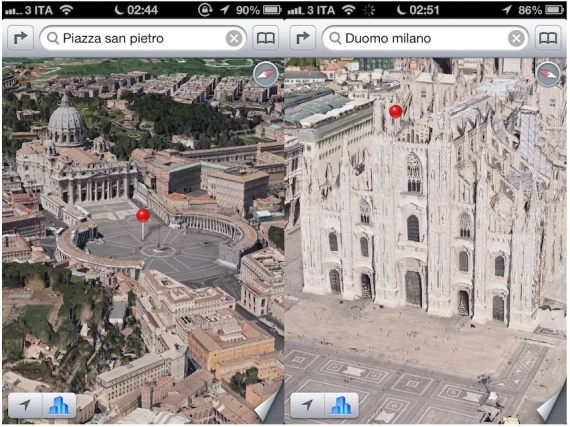Screen dimensions: 570x427
Task: Clear the Piazza san pietro search text
Action: point(234,38)
